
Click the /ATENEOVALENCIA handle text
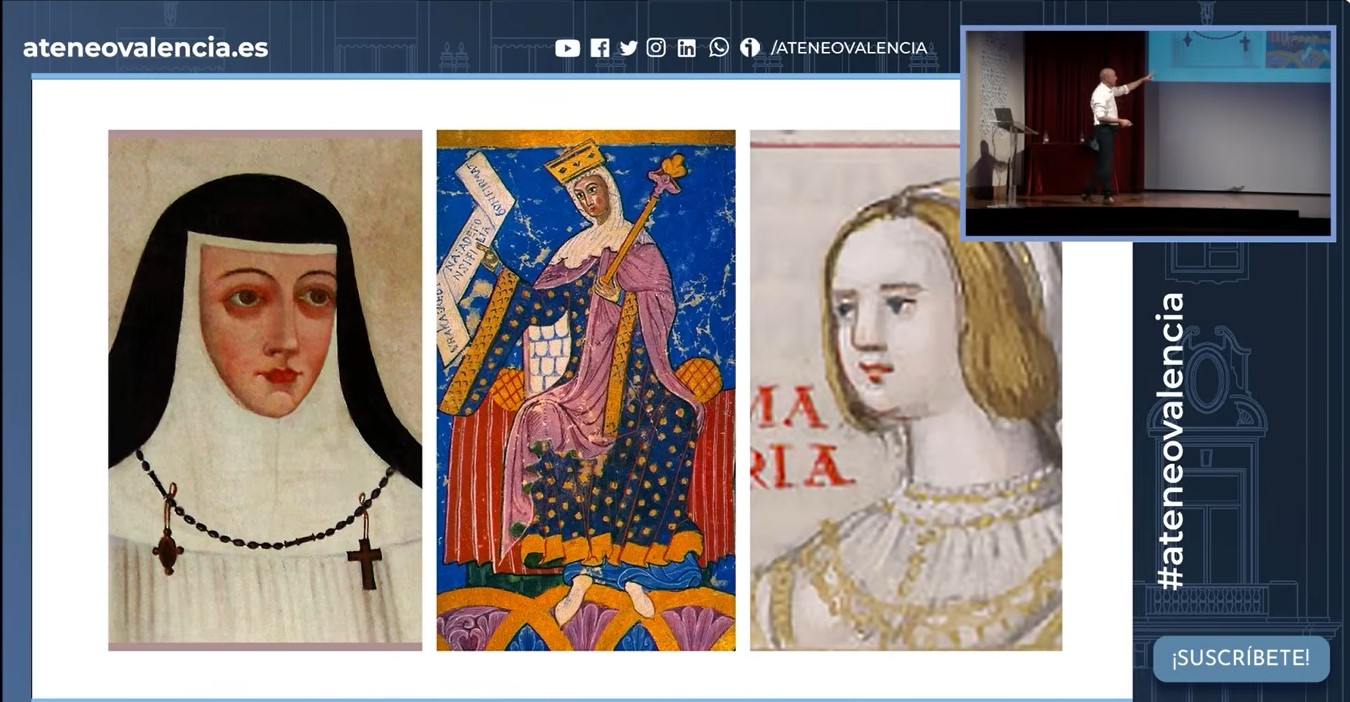(849, 48)
